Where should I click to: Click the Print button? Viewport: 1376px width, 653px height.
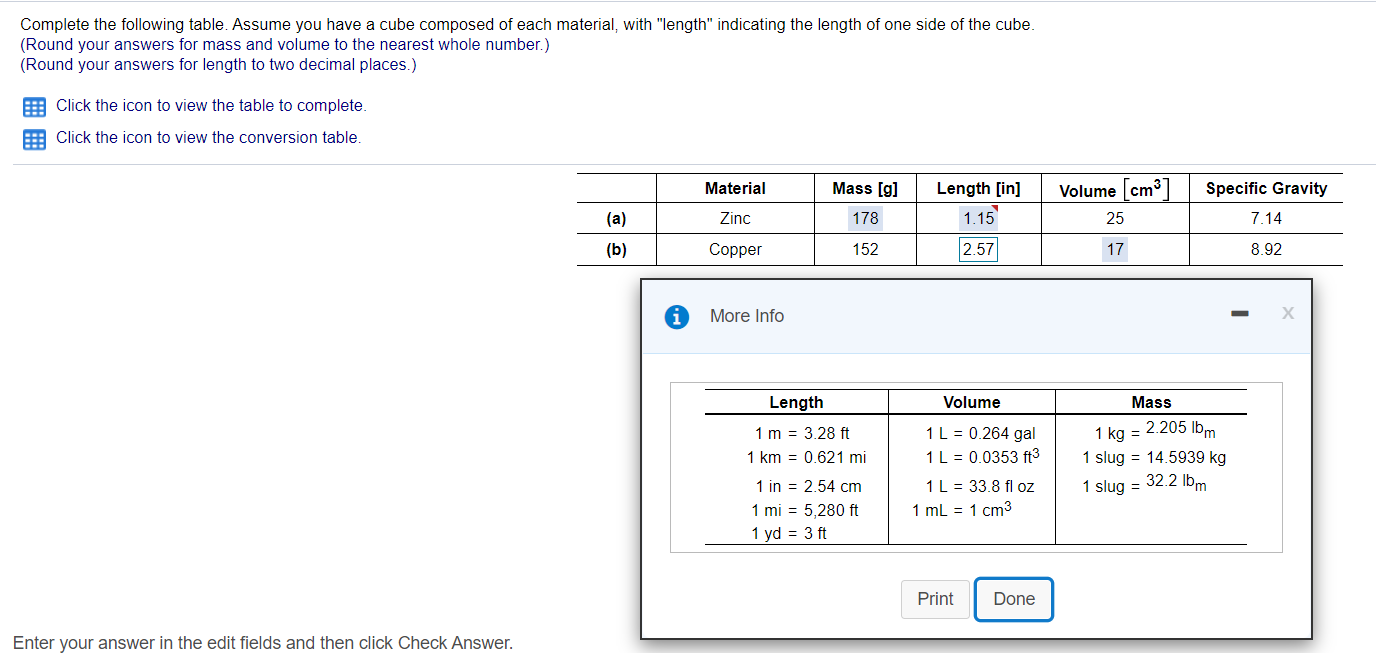(935, 599)
